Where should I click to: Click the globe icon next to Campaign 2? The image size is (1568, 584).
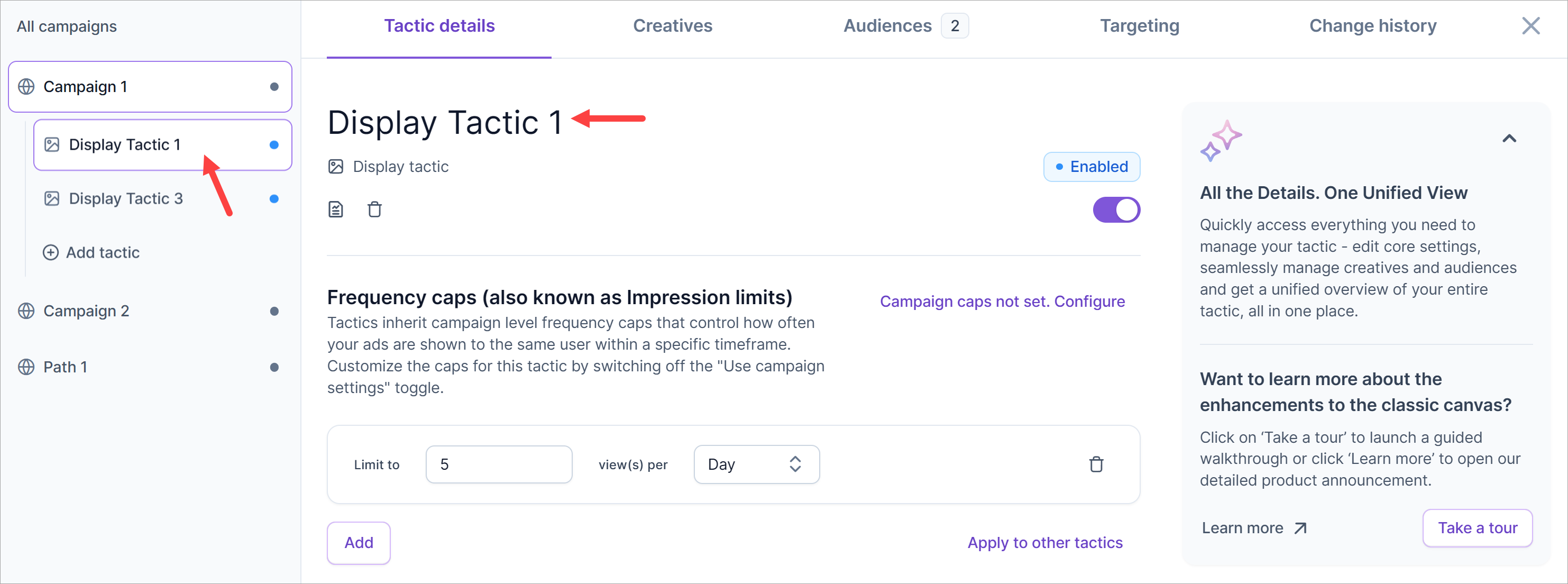pyautogui.click(x=26, y=311)
